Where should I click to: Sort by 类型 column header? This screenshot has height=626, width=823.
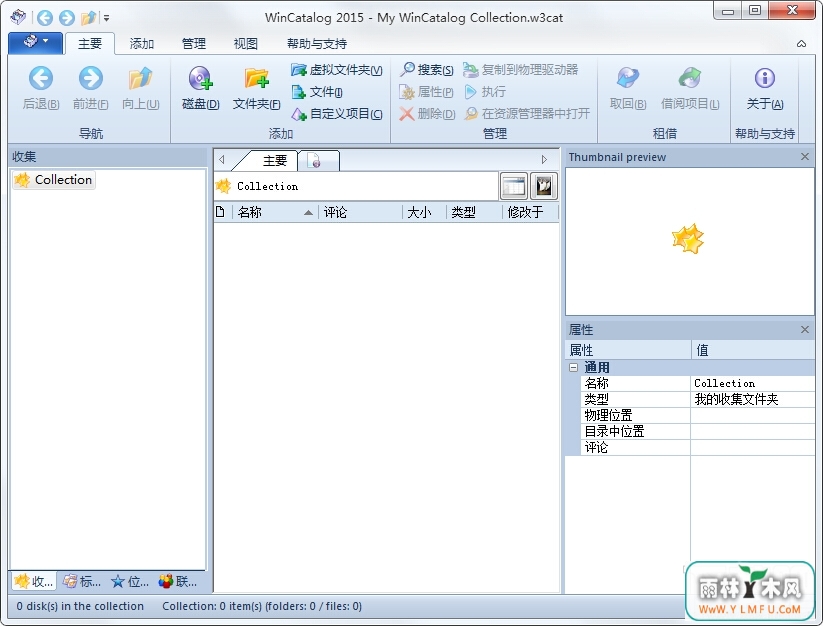[x=474, y=213]
